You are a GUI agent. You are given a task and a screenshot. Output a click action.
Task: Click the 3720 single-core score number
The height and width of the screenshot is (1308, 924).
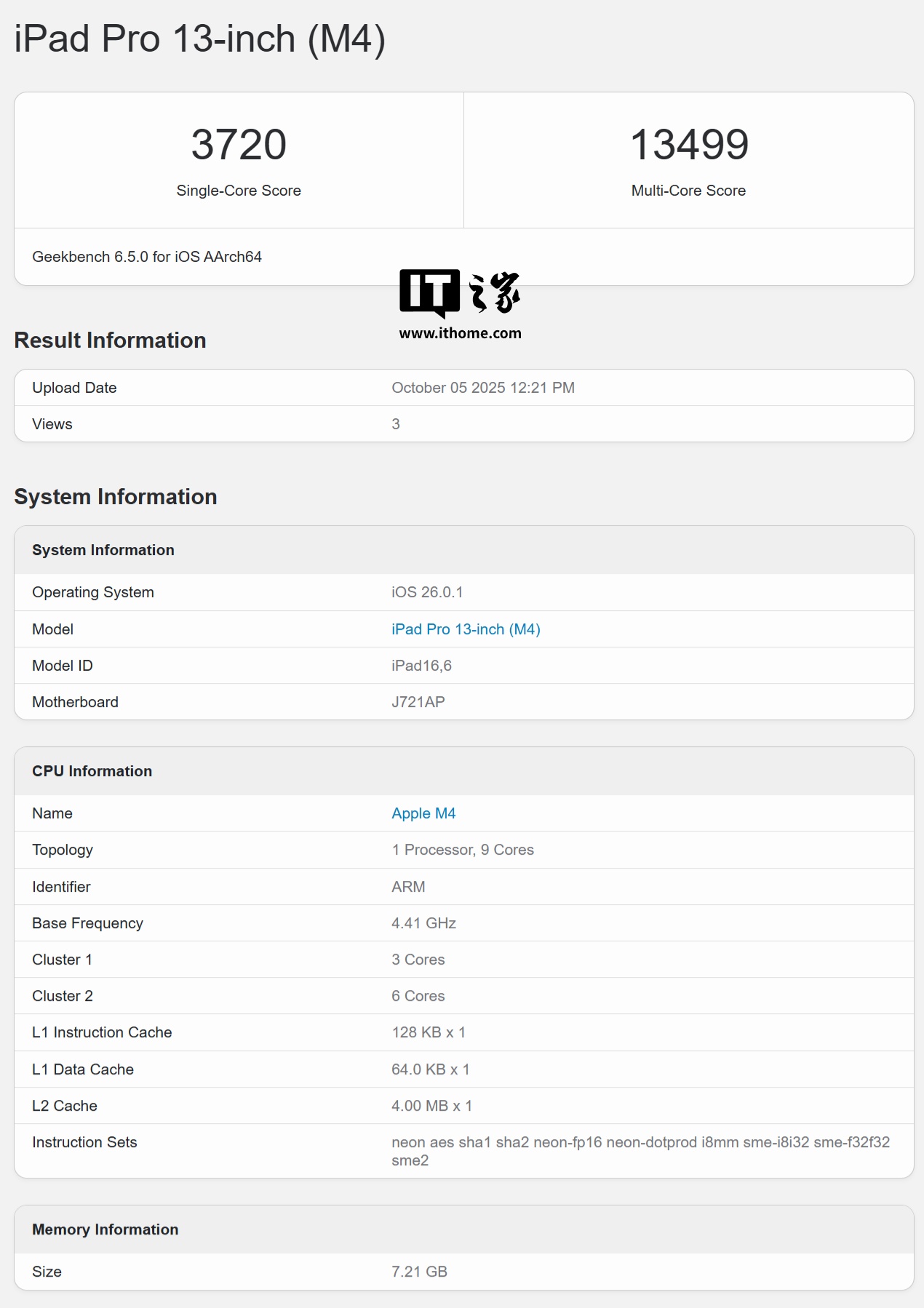click(239, 144)
